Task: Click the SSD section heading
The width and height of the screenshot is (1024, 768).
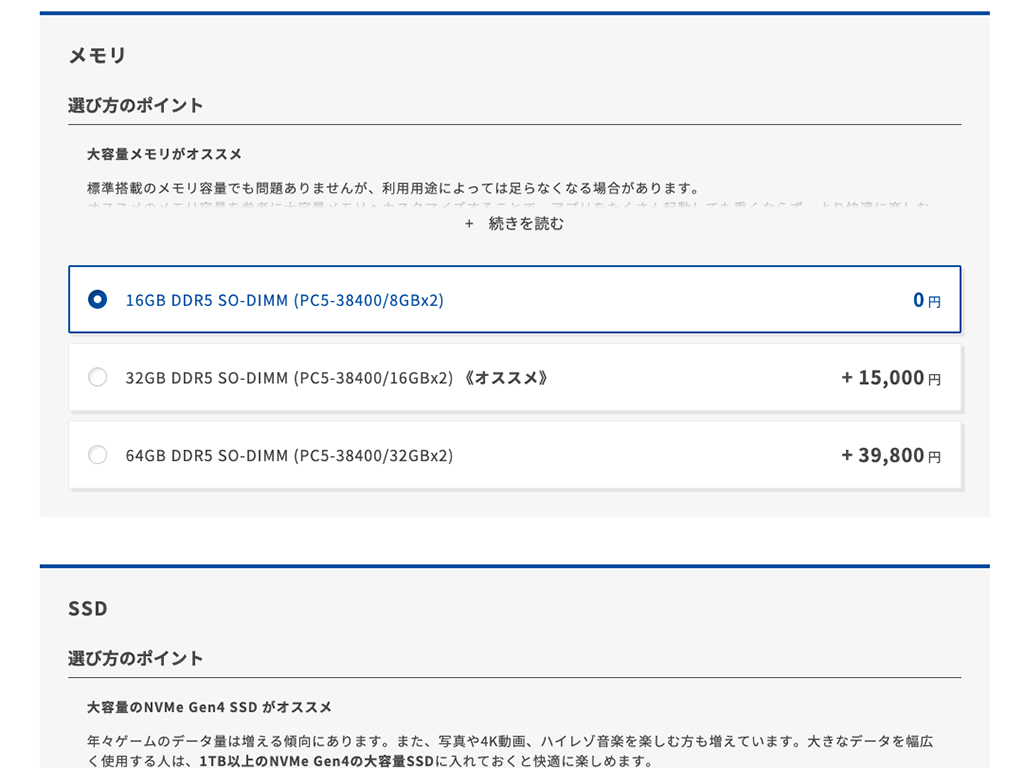Action: coord(88,609)
